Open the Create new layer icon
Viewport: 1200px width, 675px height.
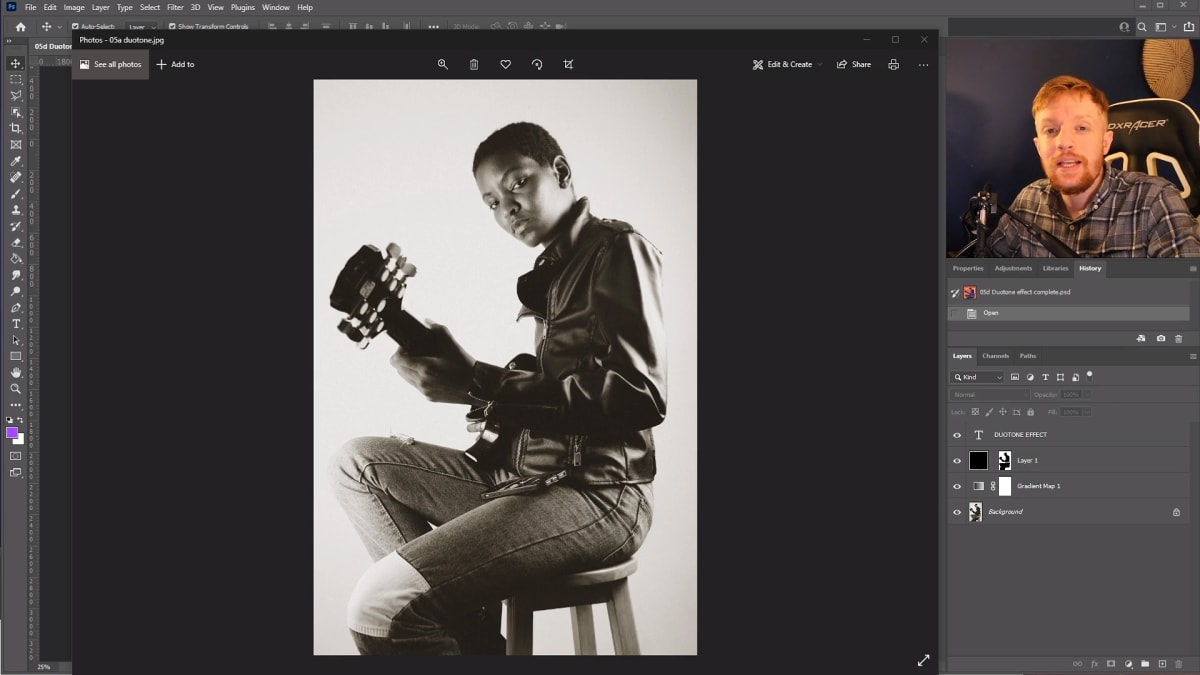[x=1162, y=663]
